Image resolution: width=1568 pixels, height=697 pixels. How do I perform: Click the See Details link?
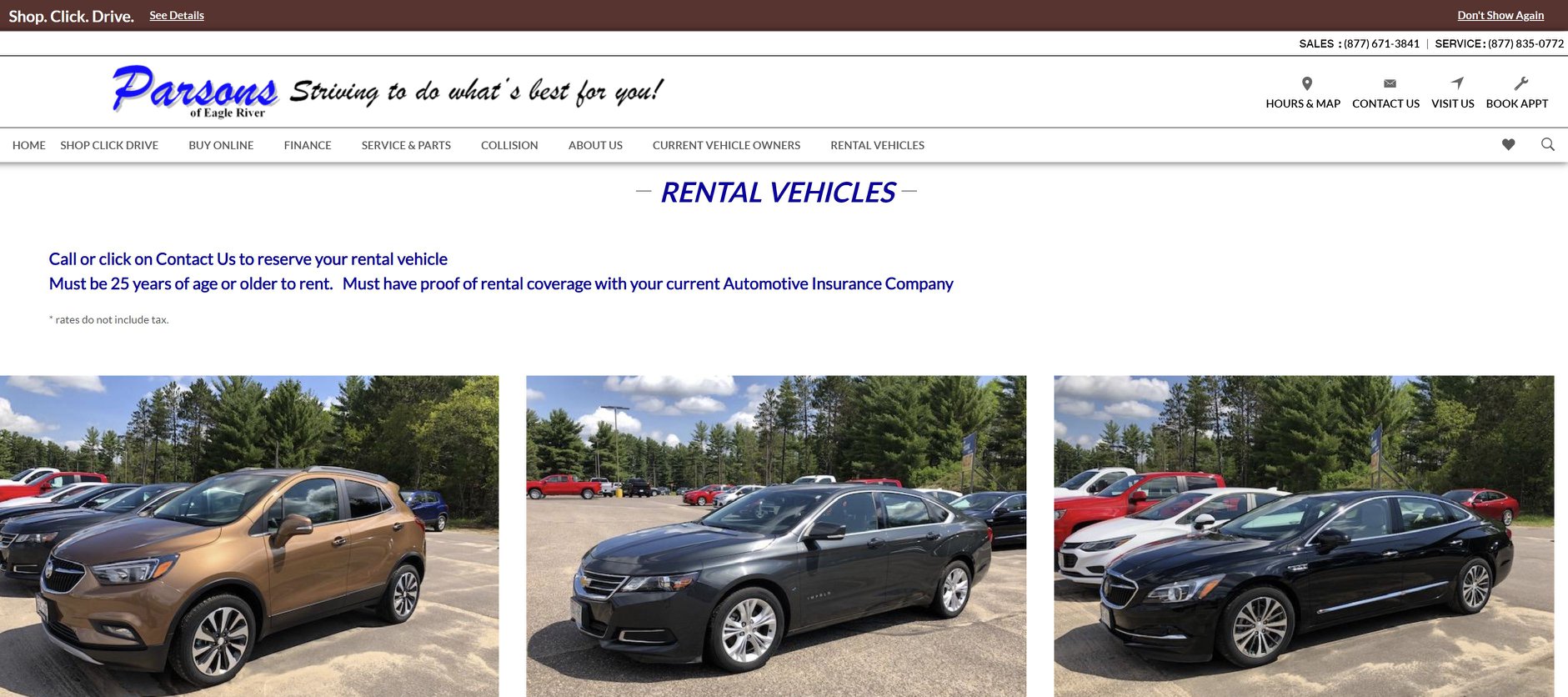click(177, 15)
